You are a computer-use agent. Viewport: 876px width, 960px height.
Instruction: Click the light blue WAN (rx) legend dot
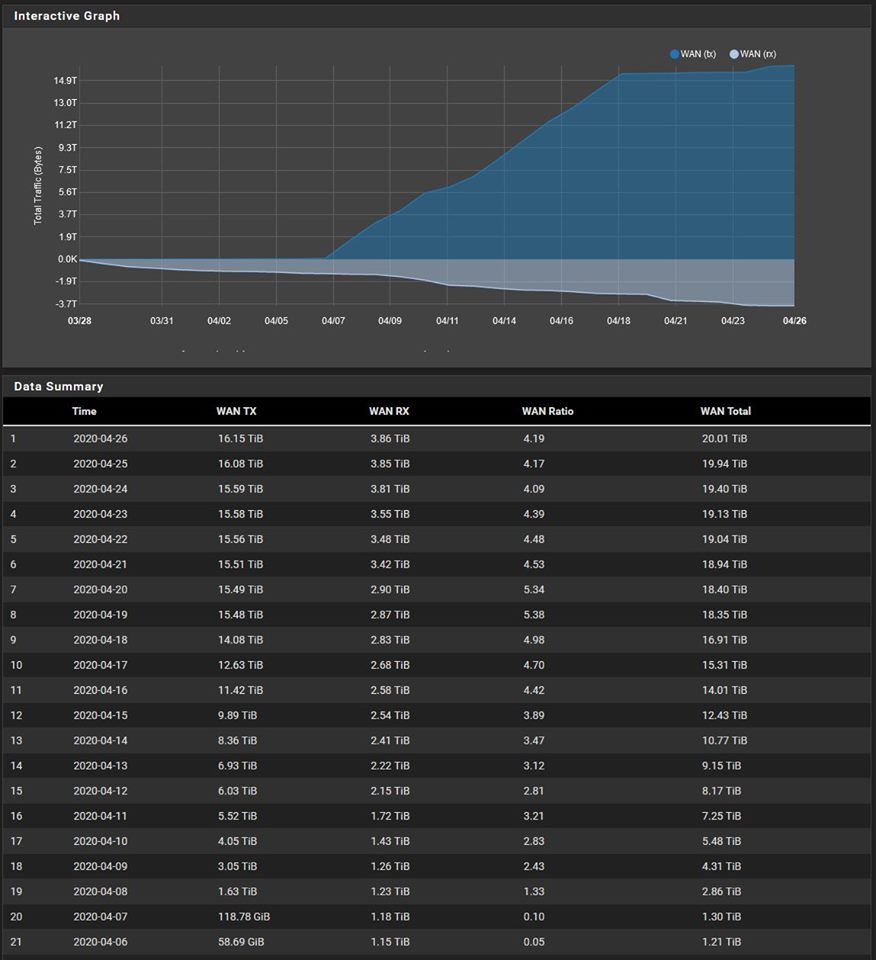(734, 54)
